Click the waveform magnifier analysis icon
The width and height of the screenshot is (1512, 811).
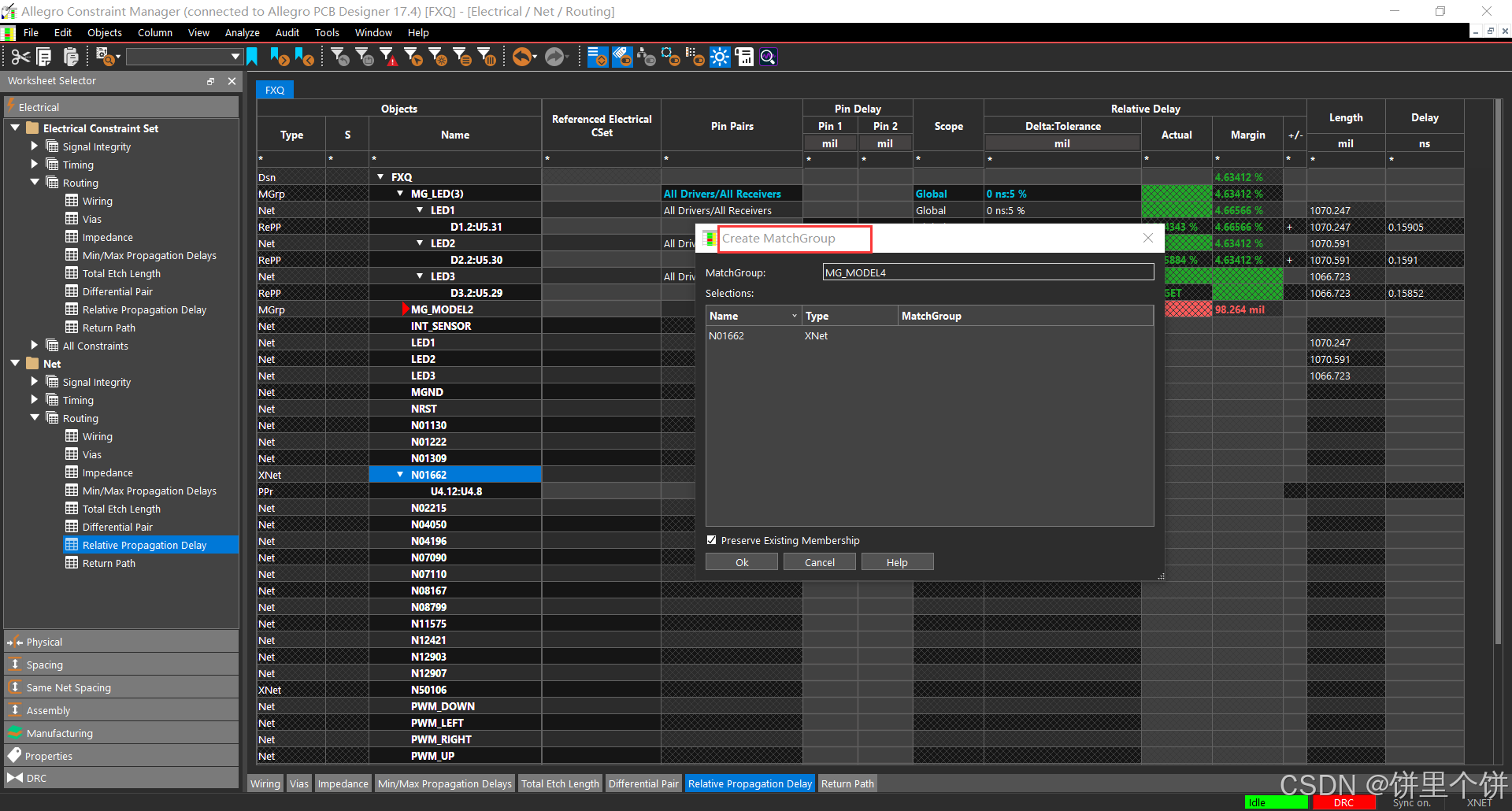[x=769, y=57]
